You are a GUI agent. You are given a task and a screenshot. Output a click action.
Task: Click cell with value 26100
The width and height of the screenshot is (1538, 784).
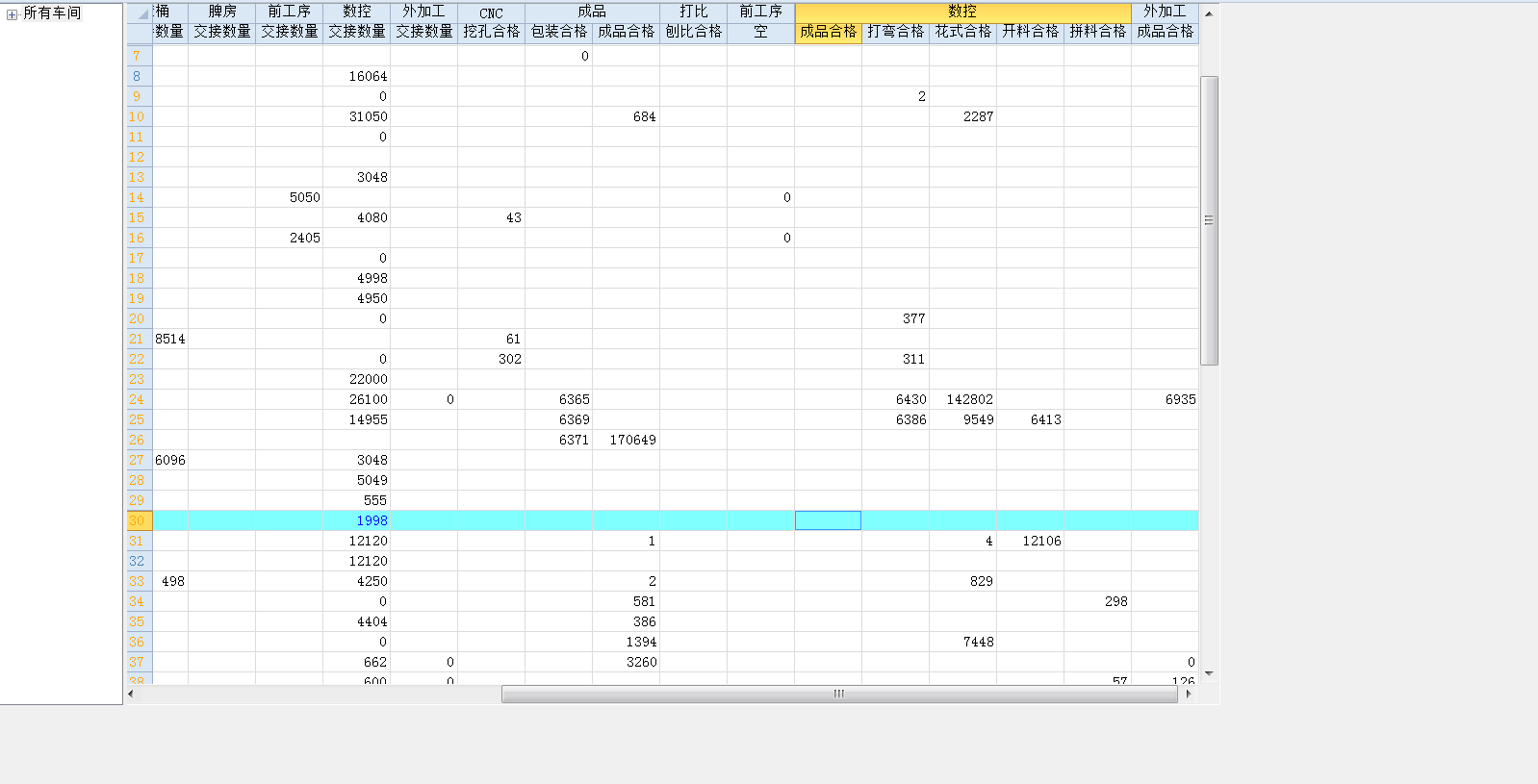pyautogui.click(x=356, y=399)
